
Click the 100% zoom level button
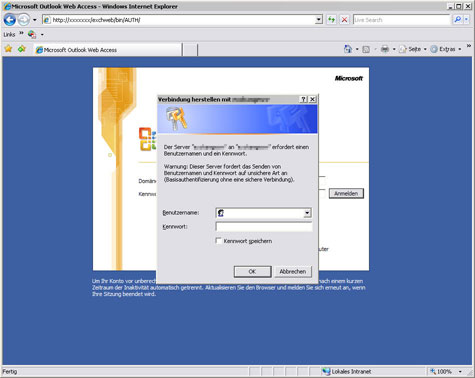click(441, 371)
